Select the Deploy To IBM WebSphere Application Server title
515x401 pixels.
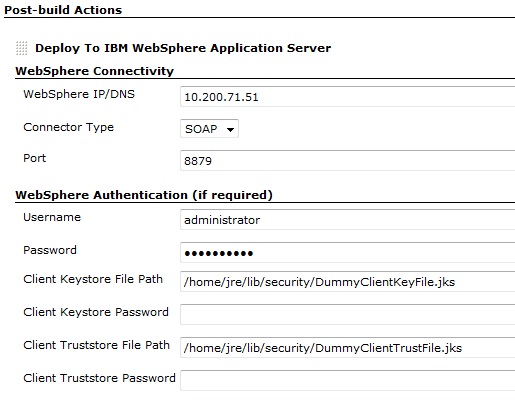coord(183,48)
